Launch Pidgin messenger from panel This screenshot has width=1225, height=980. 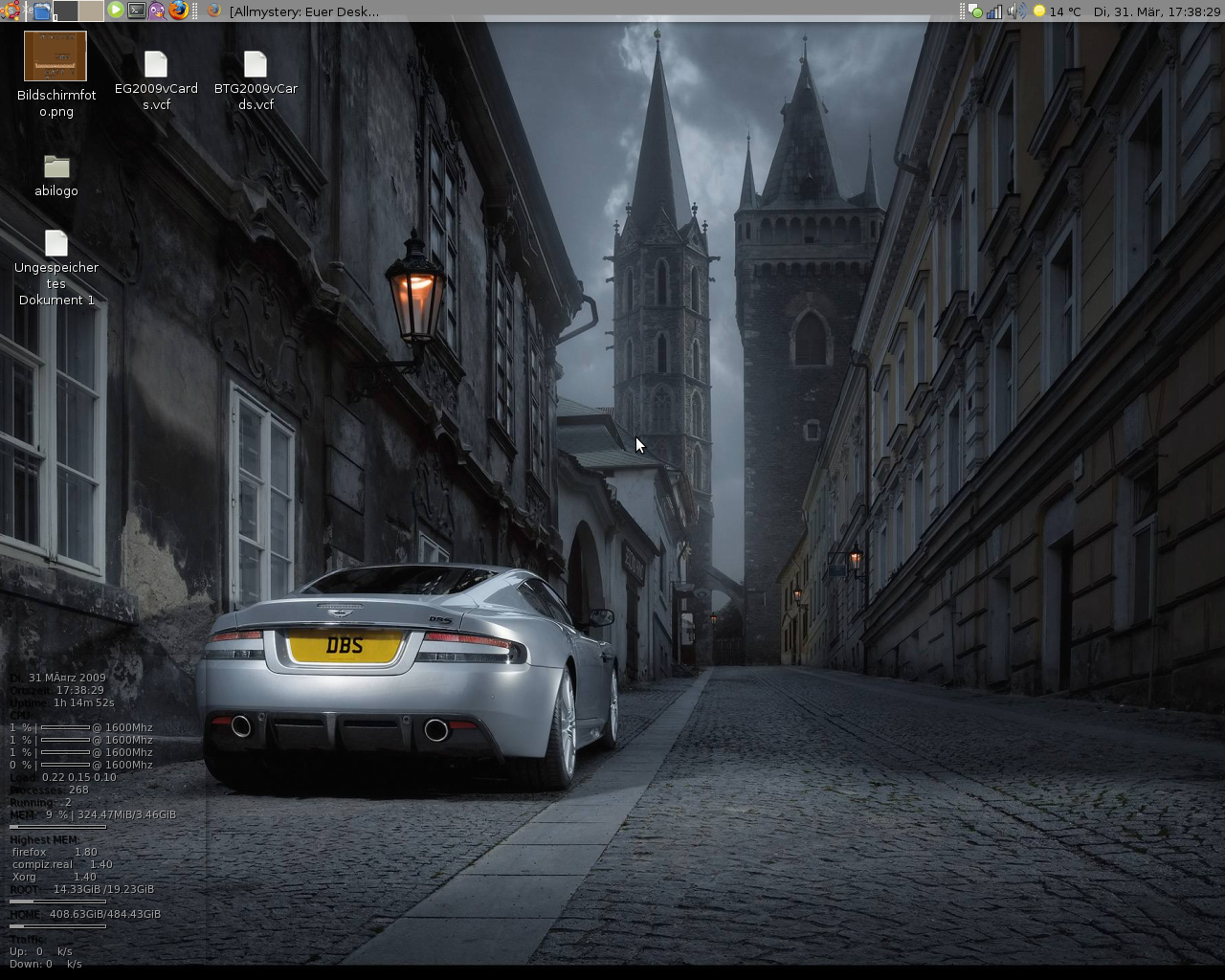click(x=157, y=11)
